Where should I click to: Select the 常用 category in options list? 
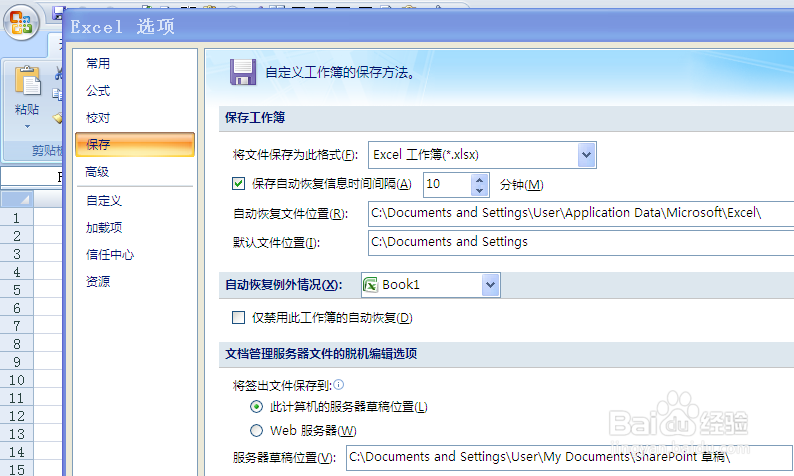[98, 63]
